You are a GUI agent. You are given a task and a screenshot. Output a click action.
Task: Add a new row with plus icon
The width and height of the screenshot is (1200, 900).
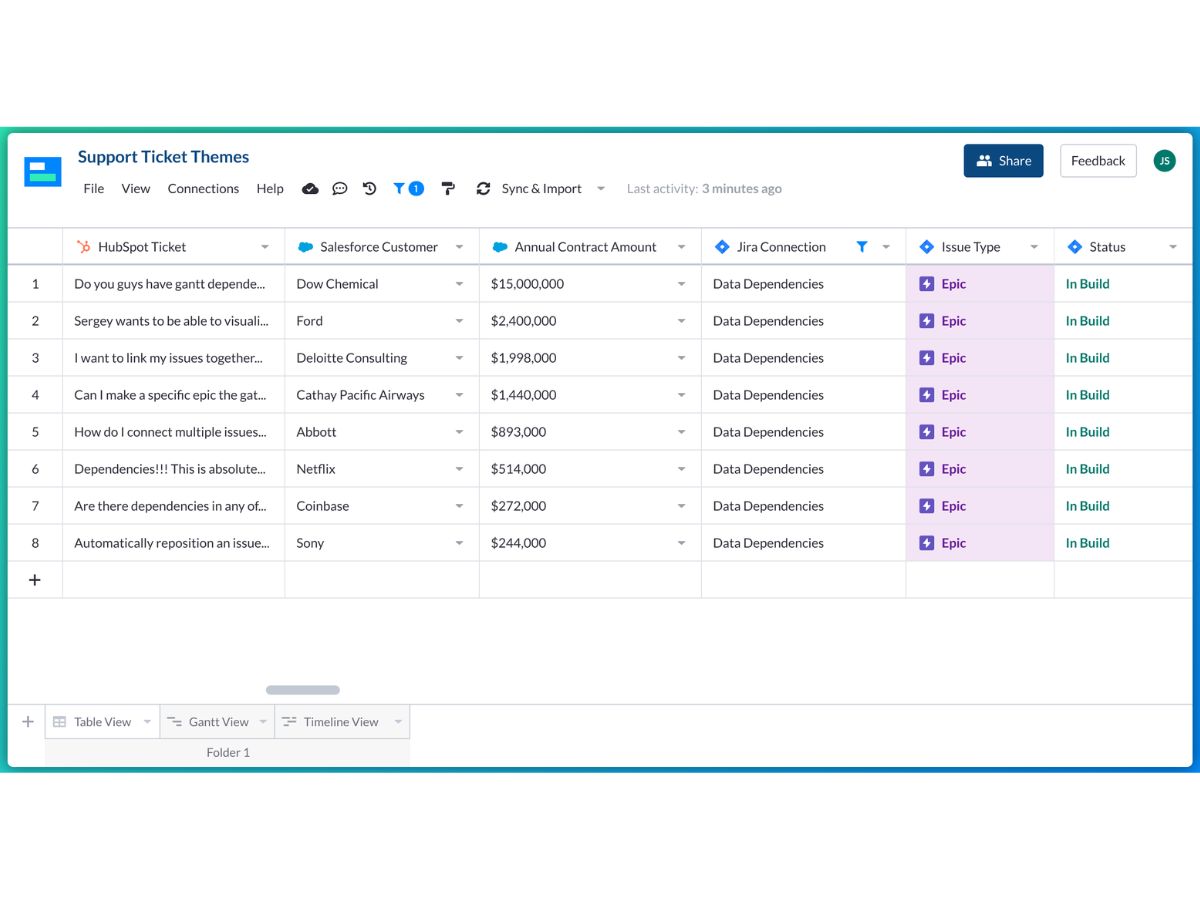pyautogui.click(x=35, y=580)
